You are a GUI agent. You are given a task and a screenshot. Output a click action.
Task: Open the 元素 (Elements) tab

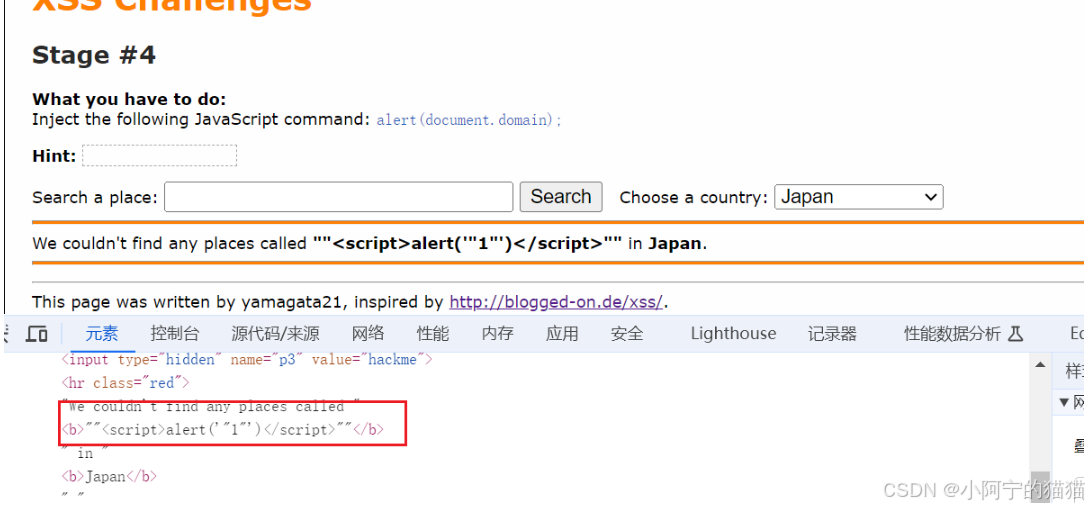pos(101,334)
